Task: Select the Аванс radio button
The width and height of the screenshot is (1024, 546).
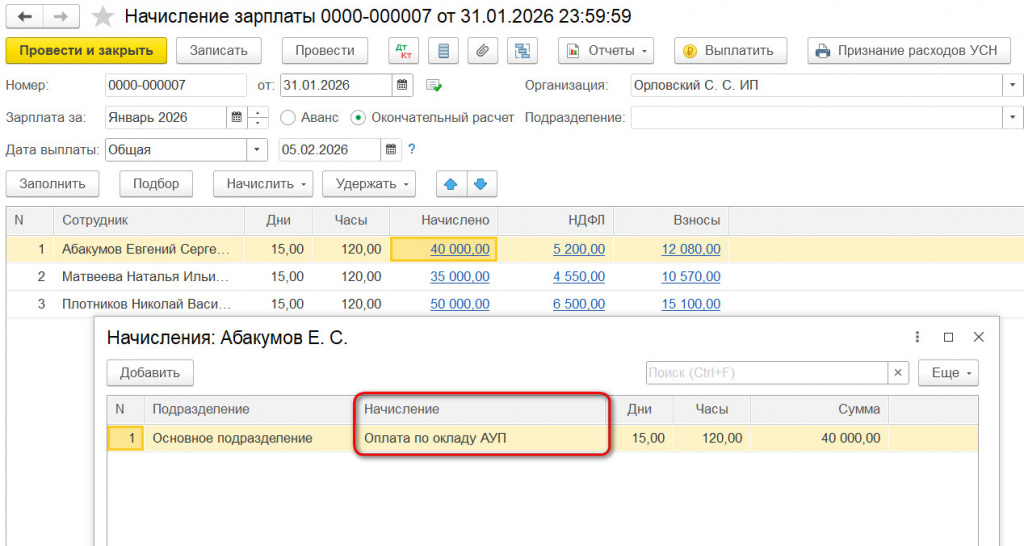Action: [288, 118]
